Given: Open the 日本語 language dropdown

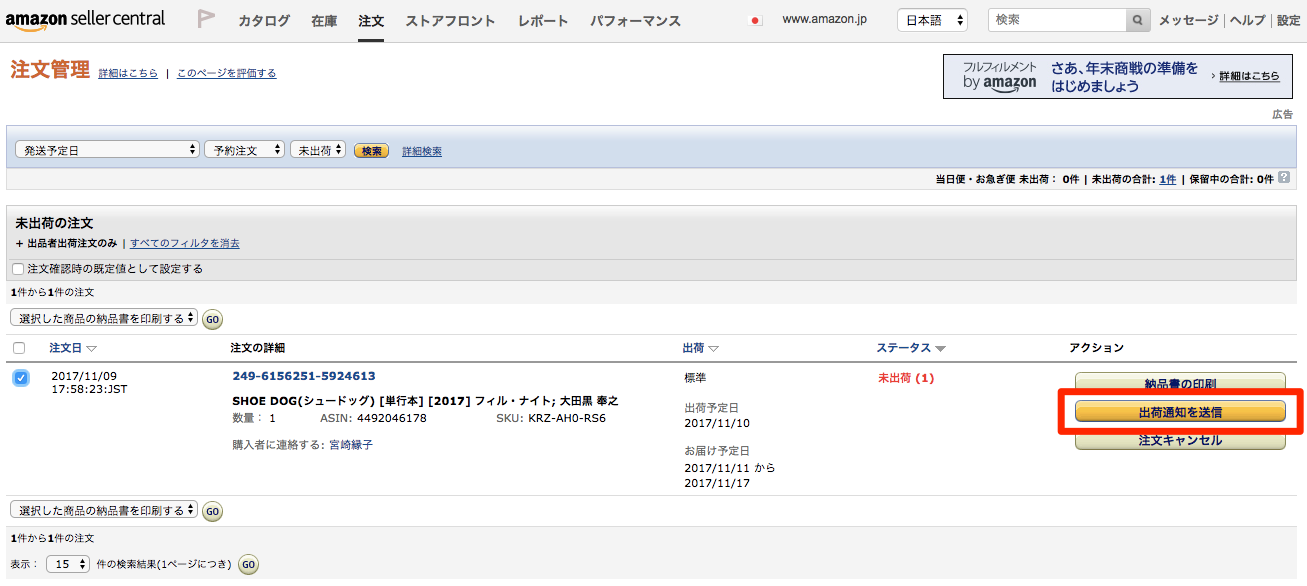Looking at the screenshot, I should pos(933,20).
